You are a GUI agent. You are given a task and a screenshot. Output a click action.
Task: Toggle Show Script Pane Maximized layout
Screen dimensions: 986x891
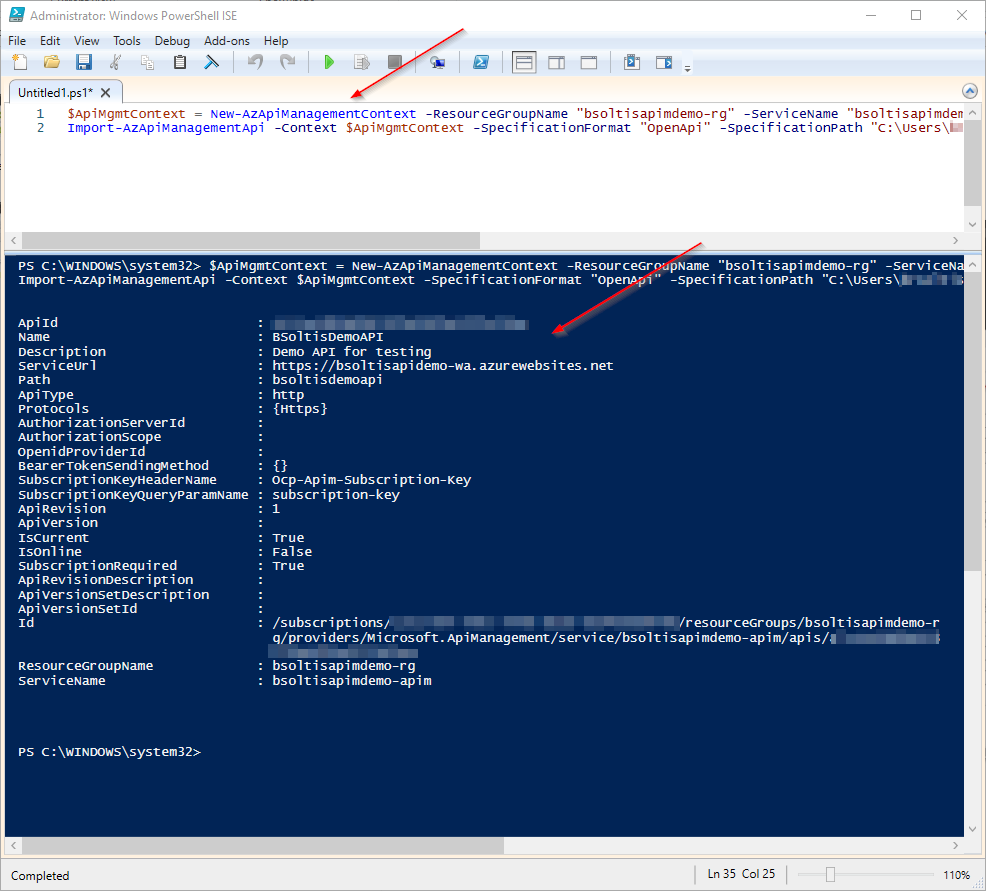(x=589, y=63)
